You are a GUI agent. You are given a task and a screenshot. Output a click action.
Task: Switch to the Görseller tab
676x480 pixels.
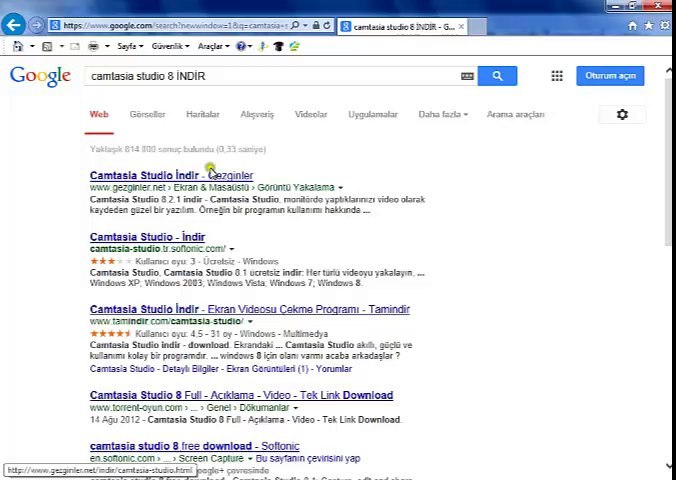(147, 114)
